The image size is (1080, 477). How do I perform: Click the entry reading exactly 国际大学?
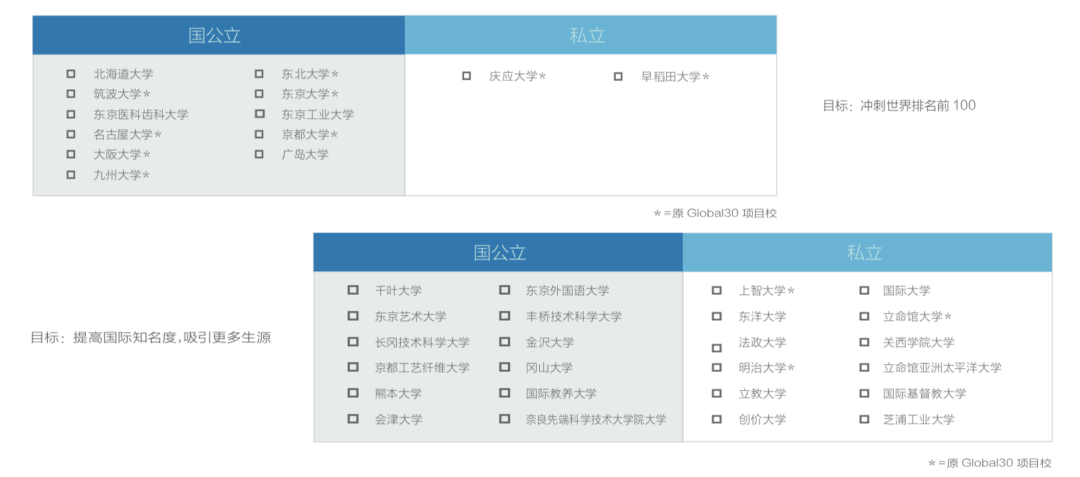(906, 291)
